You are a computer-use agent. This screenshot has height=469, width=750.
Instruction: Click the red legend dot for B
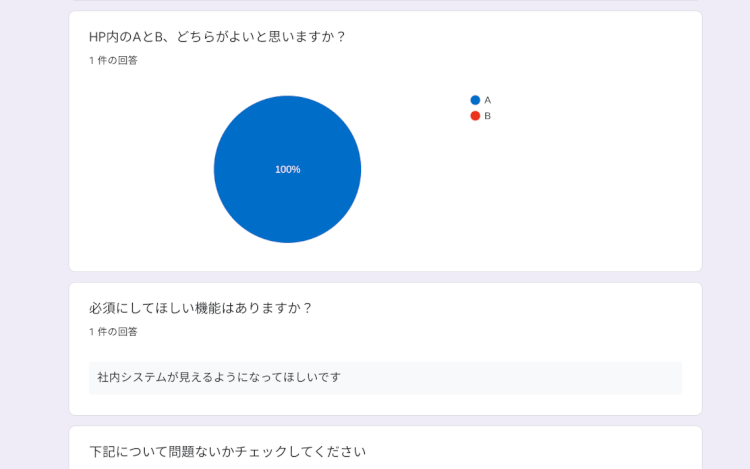[475, 116]
